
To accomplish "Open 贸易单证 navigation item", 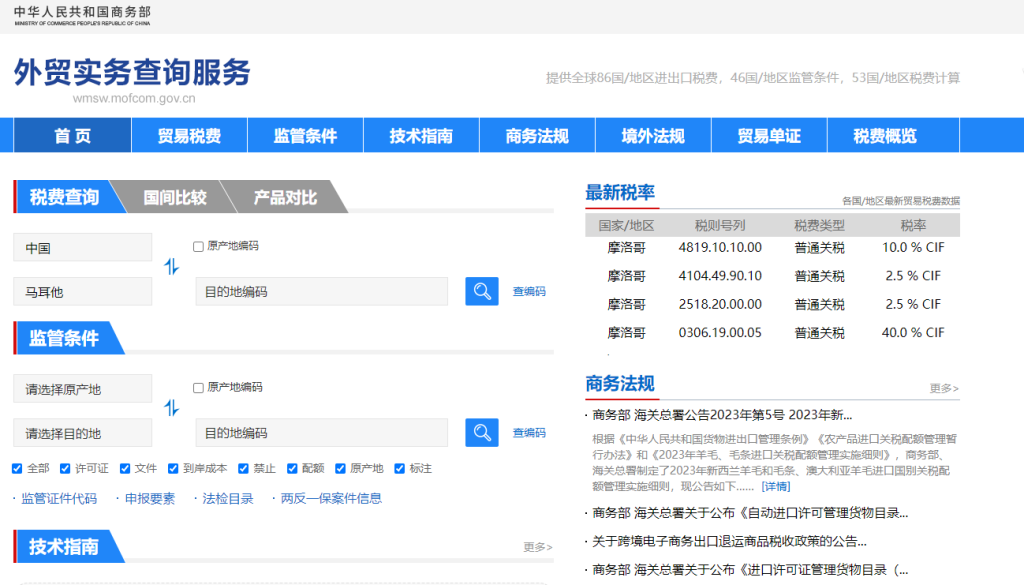I will pos(769,135).
